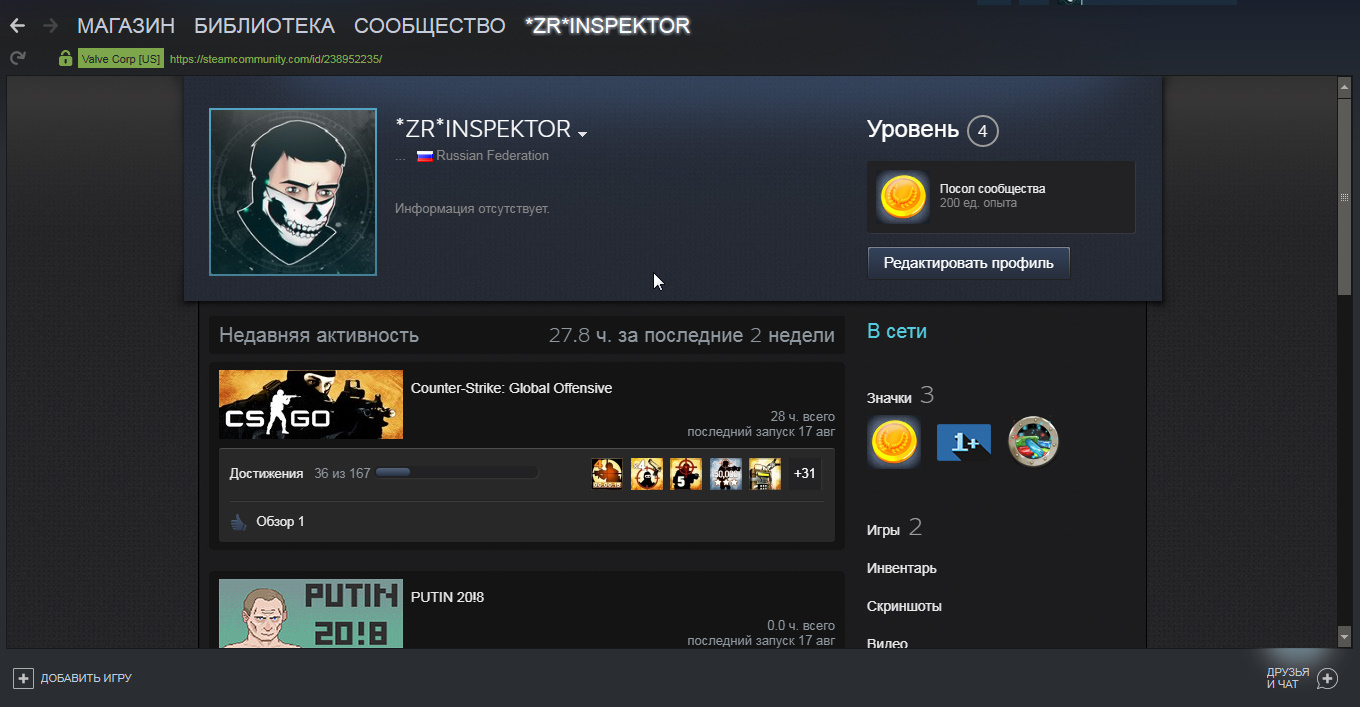The height and width of the screenshot is (707, 1360).
Task: Open the Достижения achievements link
Action: coord(266,473)
